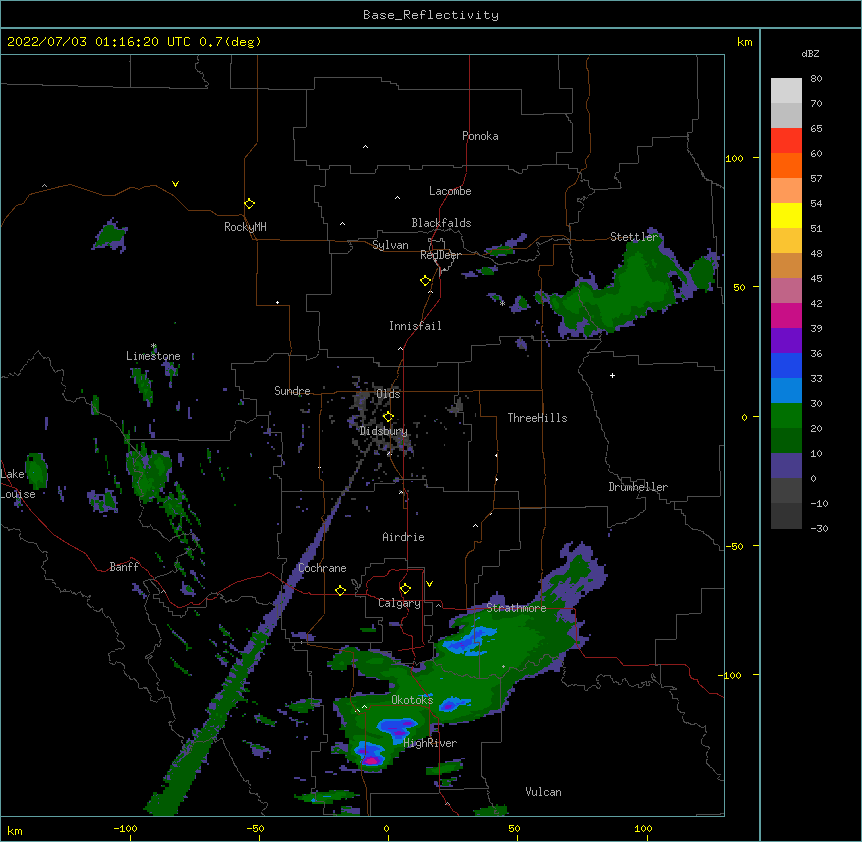Click the dBZ legend heading
Viewport: 862px width, 842px height.
[x=810, y=54]
